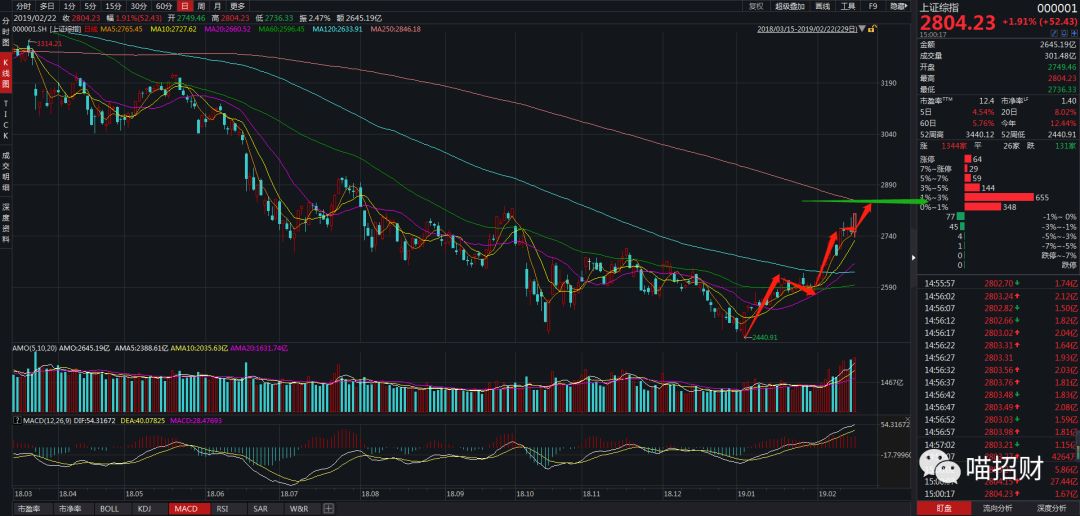Viewport: 1080px width, 516px height.
Task: Open the 更多 more periods dropdown
Action: [238, 6]
